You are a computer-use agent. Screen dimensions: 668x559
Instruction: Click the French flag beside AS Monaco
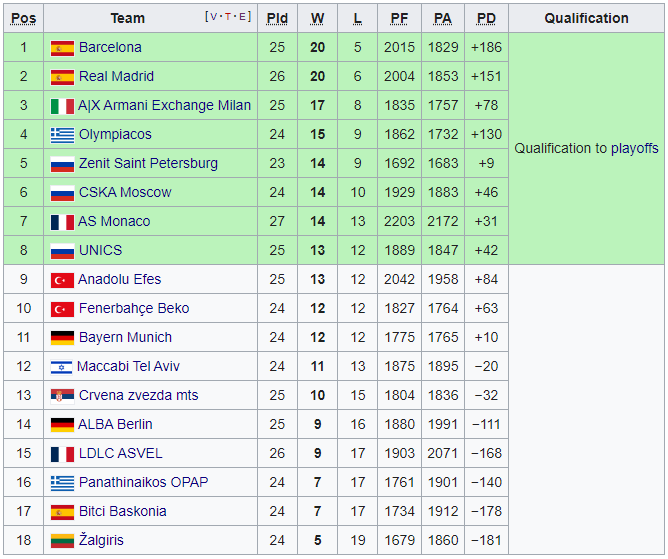click(x=62, y=222)
